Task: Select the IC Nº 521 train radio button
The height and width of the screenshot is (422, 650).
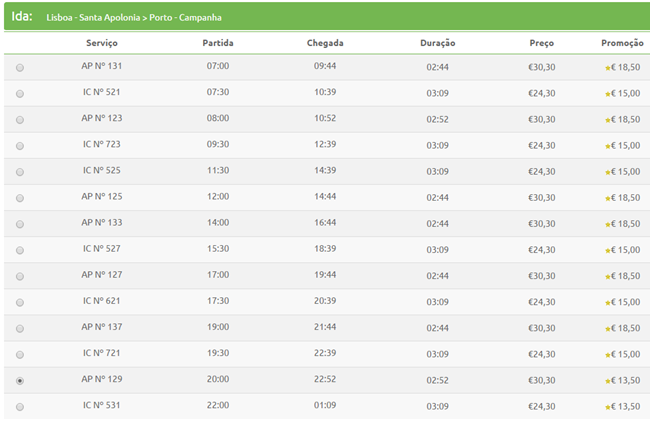Action: [19, 94]
